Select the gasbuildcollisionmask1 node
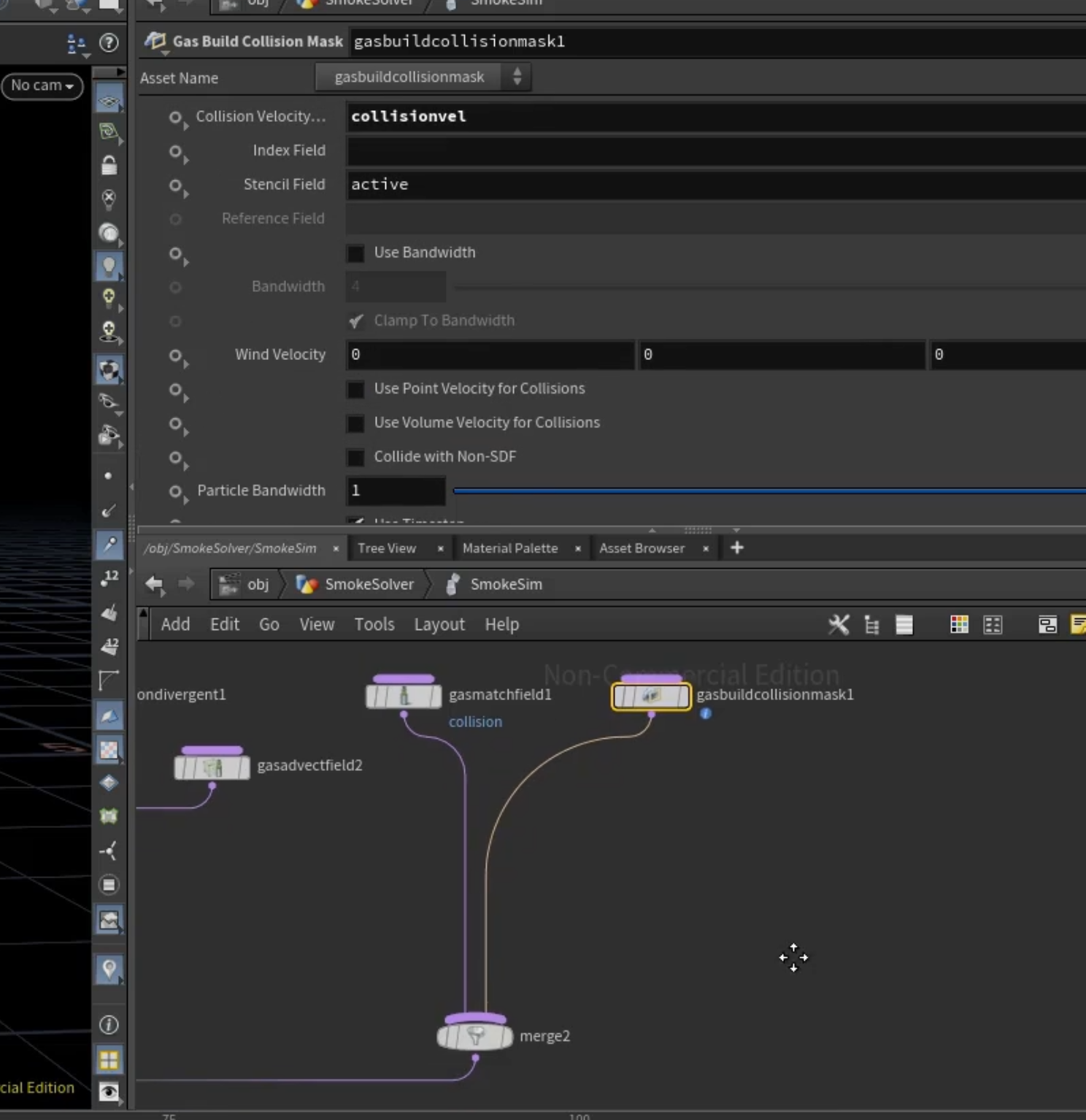This screenshot has width=1086, height=1120. point(651,697)
